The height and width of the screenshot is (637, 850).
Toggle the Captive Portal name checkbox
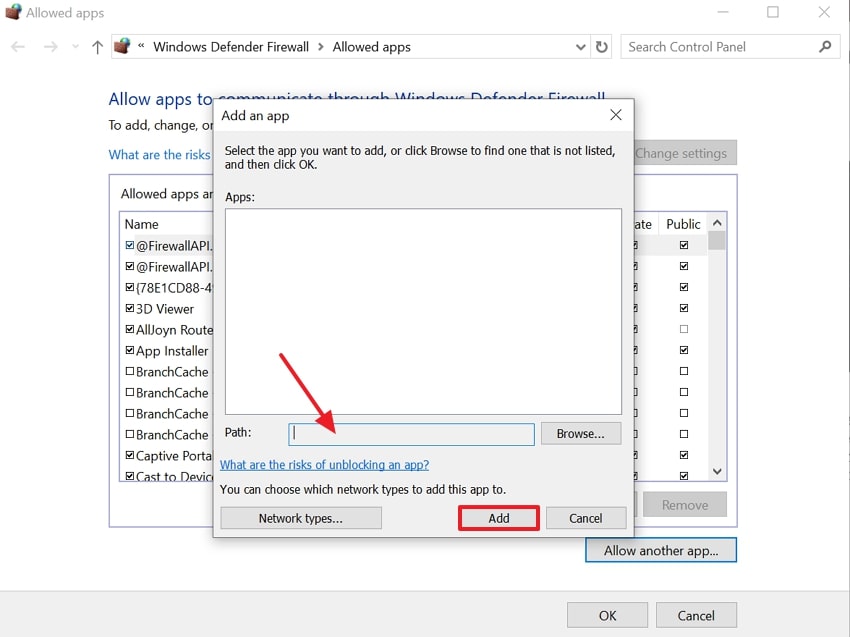[x=130, y=455]
